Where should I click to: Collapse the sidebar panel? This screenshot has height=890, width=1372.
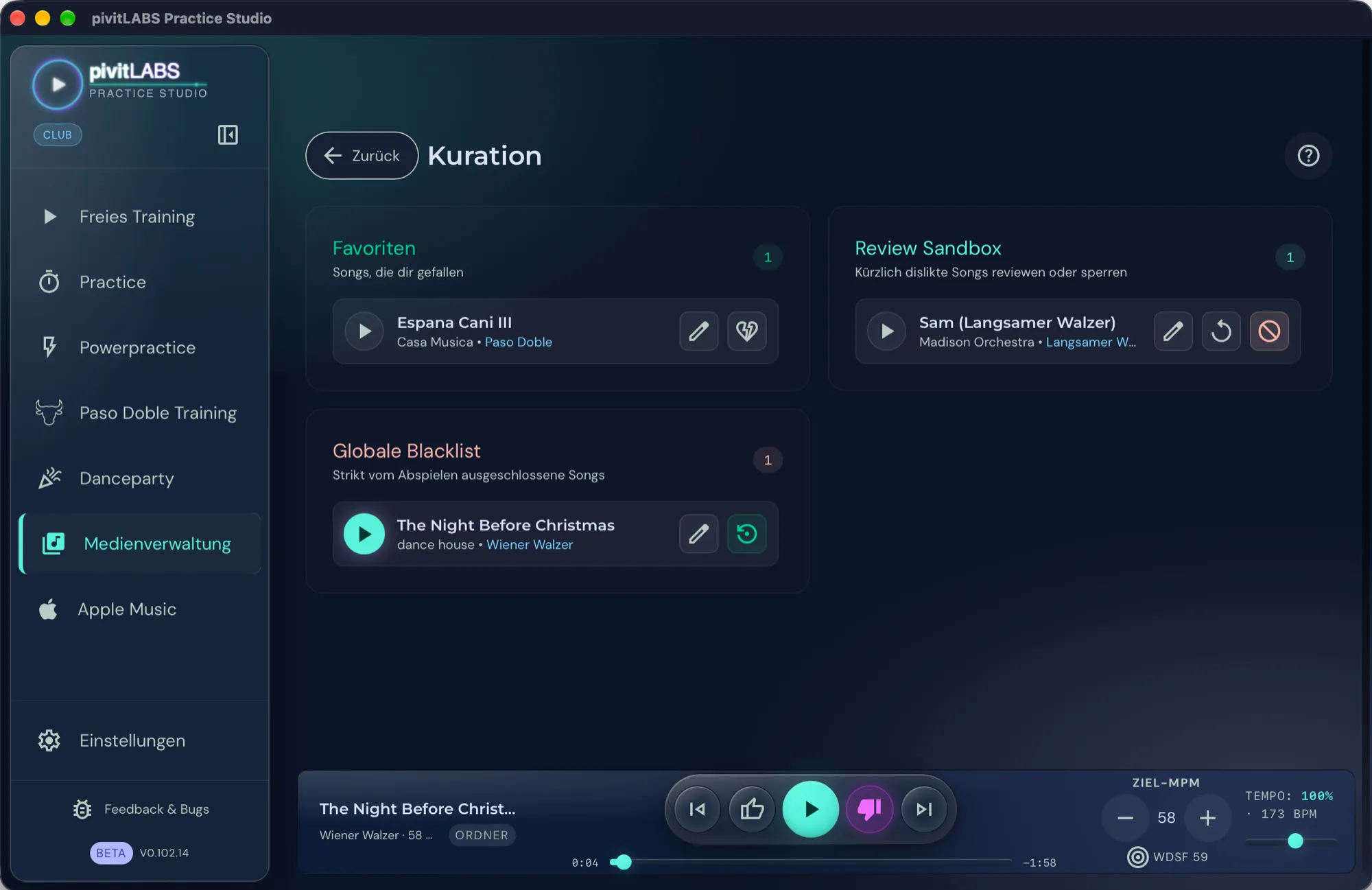pyautogui.click(x=228, y=134)
